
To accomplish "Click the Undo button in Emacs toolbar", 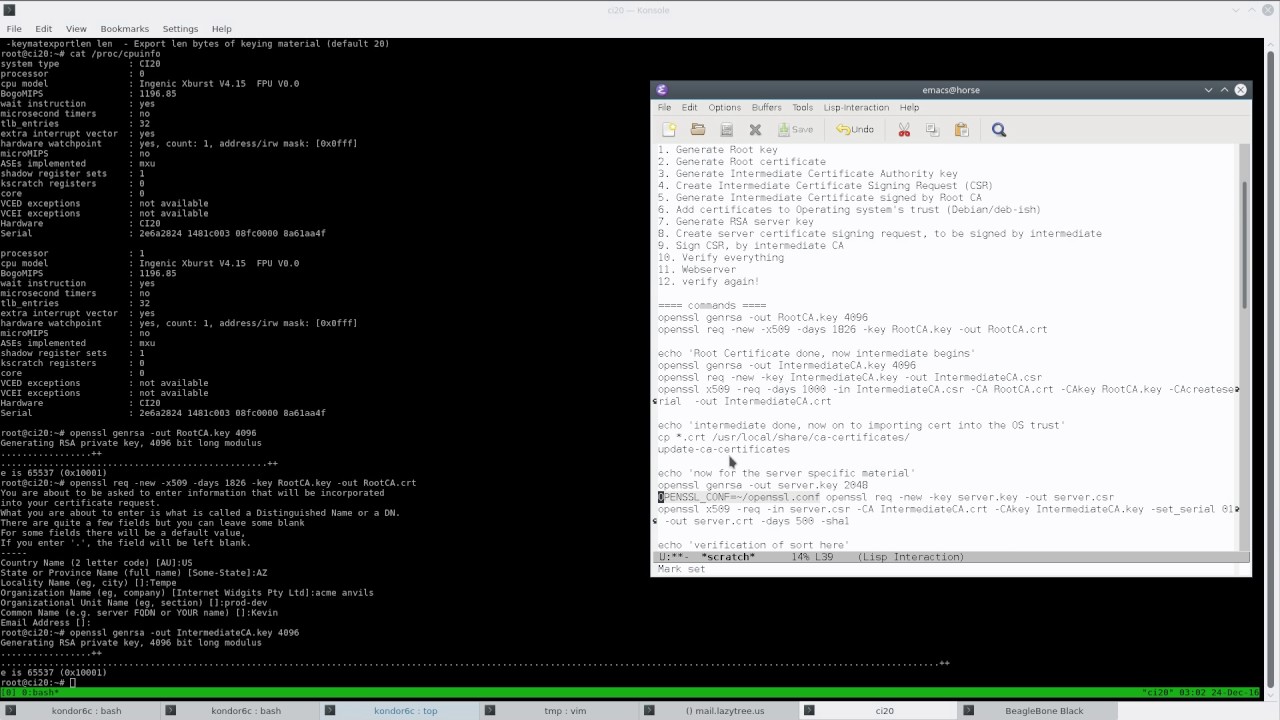I will [855, 130].
